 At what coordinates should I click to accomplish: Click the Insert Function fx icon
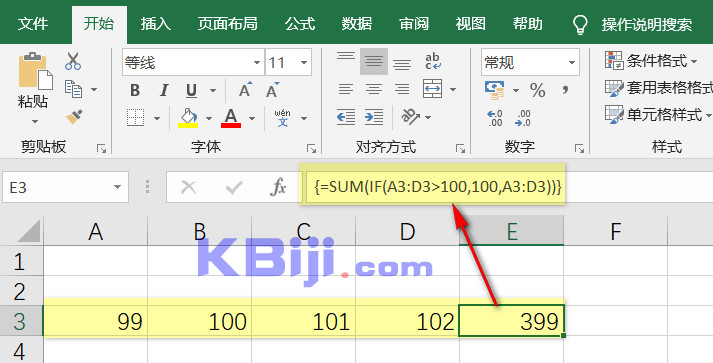click(x=278, y=187)
